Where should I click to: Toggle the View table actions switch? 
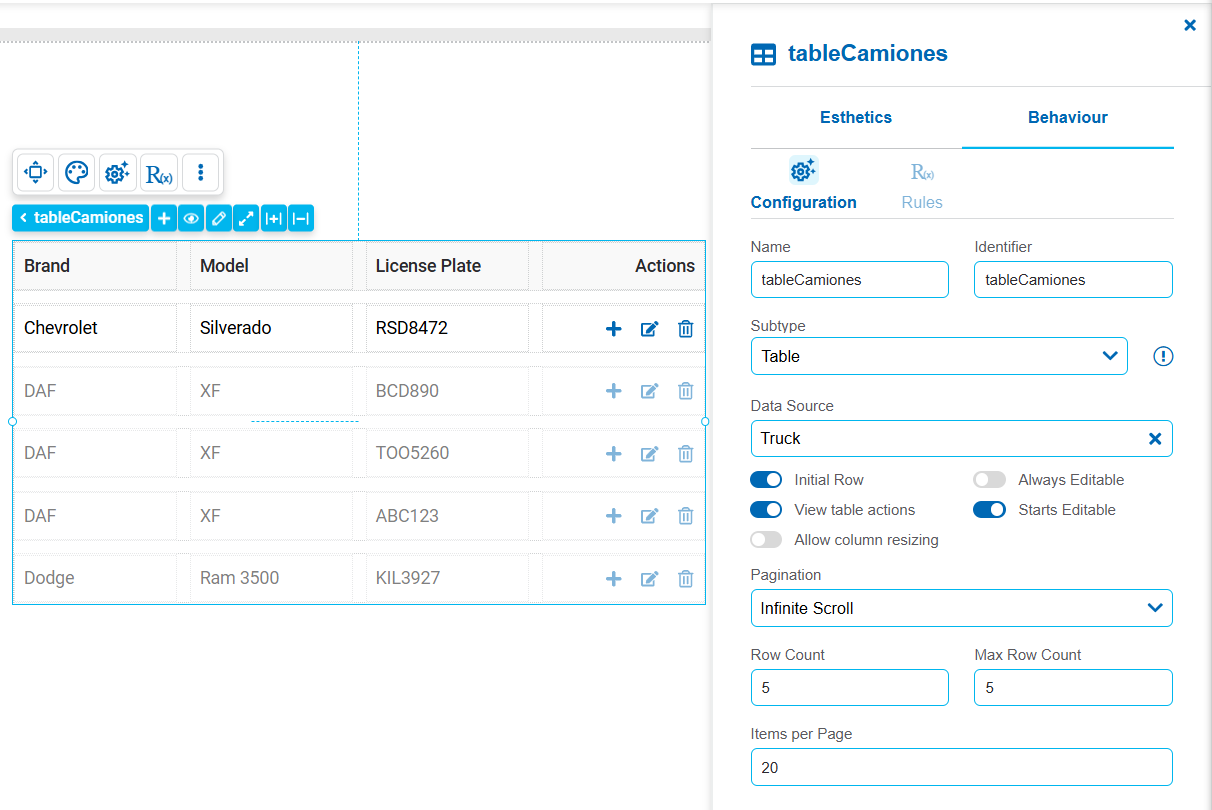[766, 510]
